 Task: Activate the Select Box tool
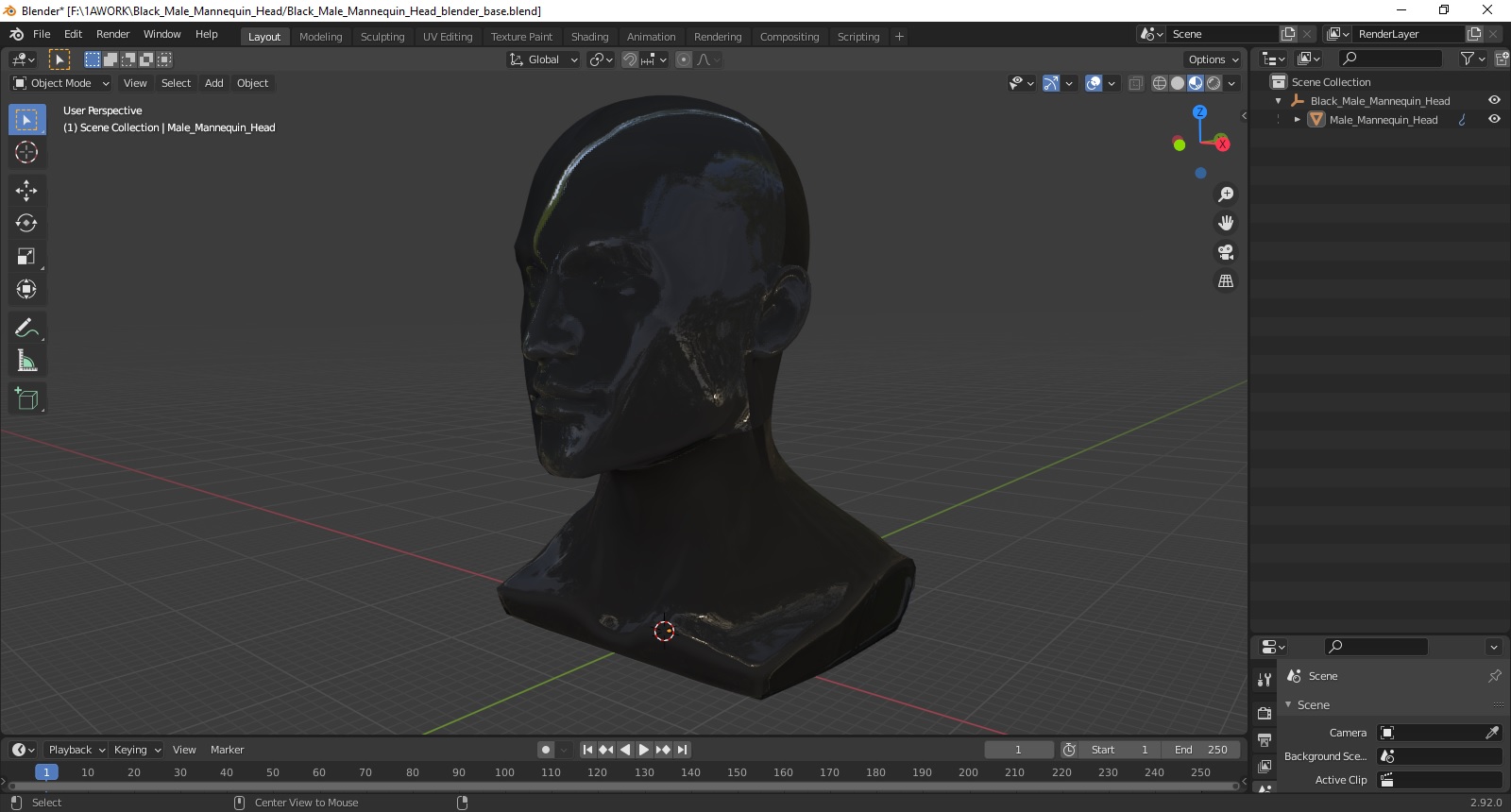coord(26,120)
